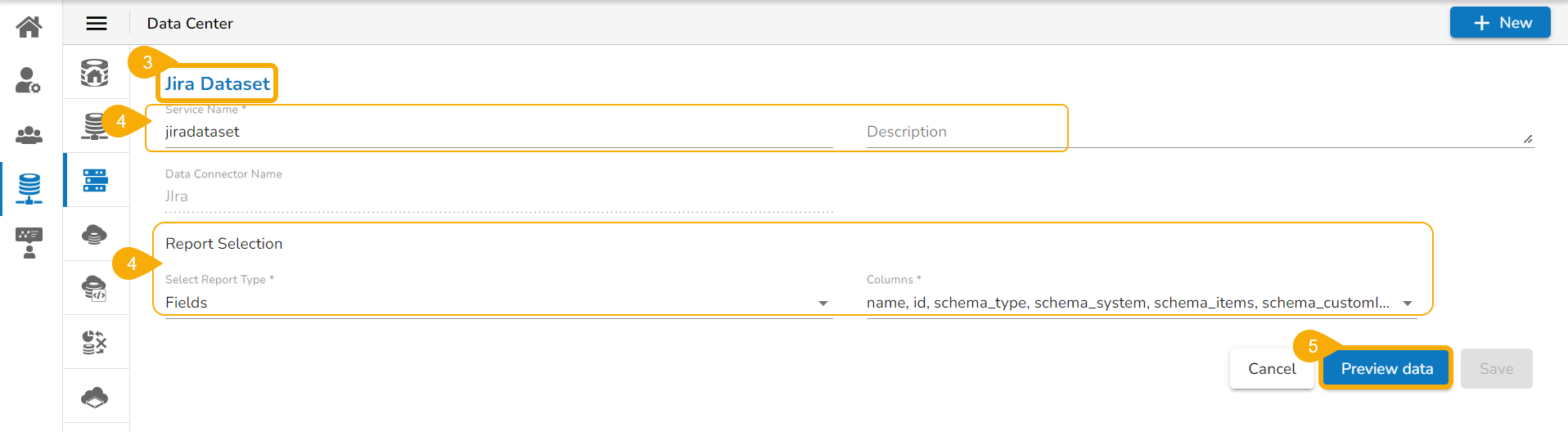This screenshot has width=1568, height=432.
Task: Expand the Columns dropdown arrow
Action: [x=1408, y=304]
